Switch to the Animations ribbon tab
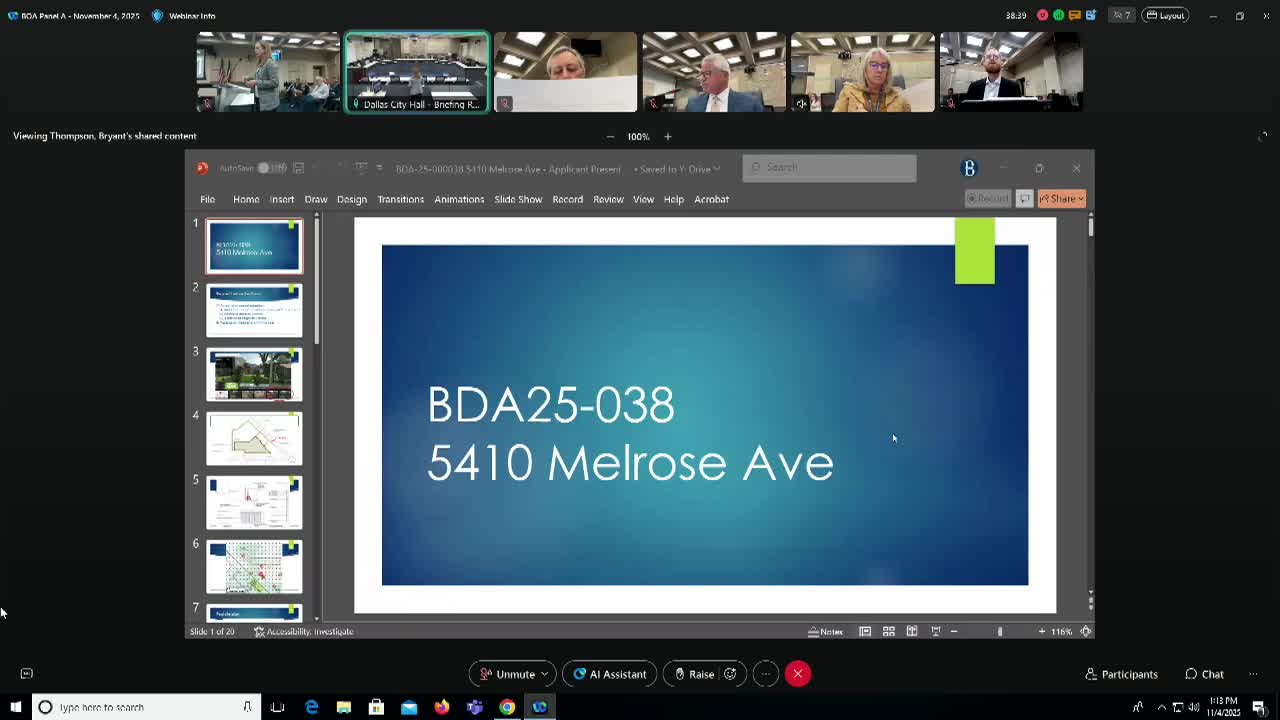Screen dimensions: 1280x720 pyautogui.click(x=459, y=199)
